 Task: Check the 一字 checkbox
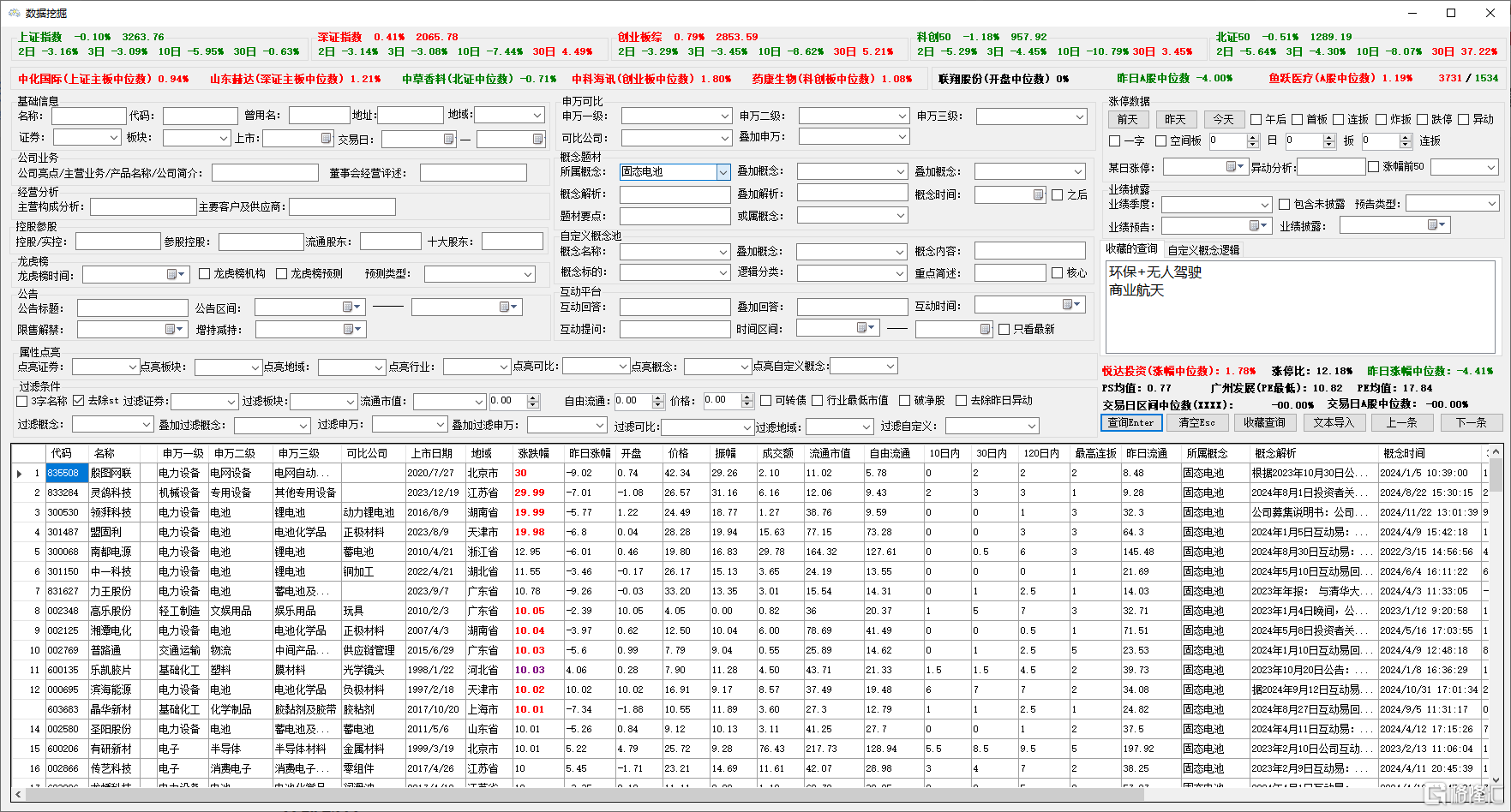(x=1115, y=141)
